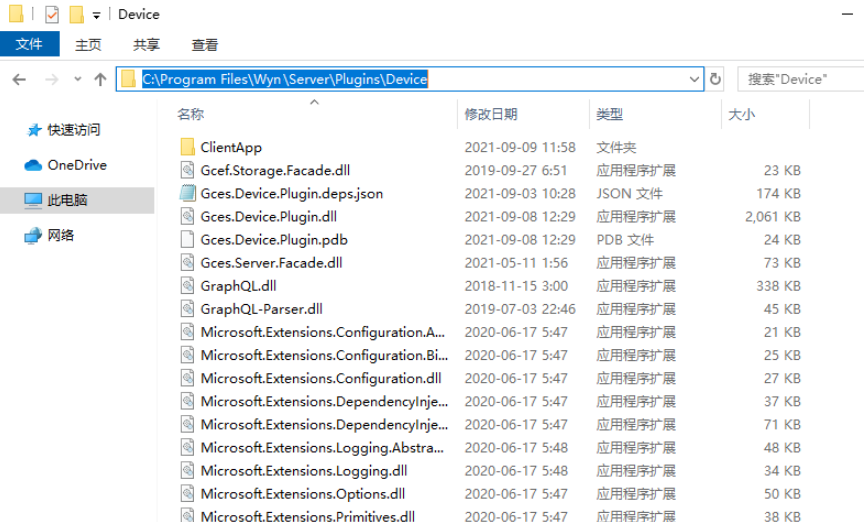Select Gces.Device.Plugin.dll file name
This screenshot has height=522, width=864.
(268, 217)
